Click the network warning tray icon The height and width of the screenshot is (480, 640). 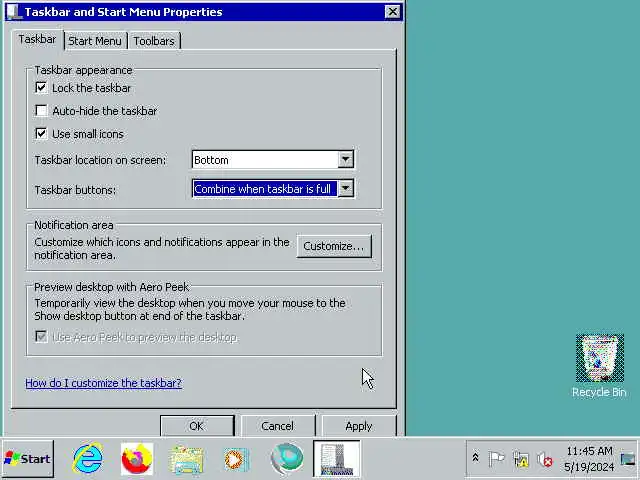[x=521, y=459]
